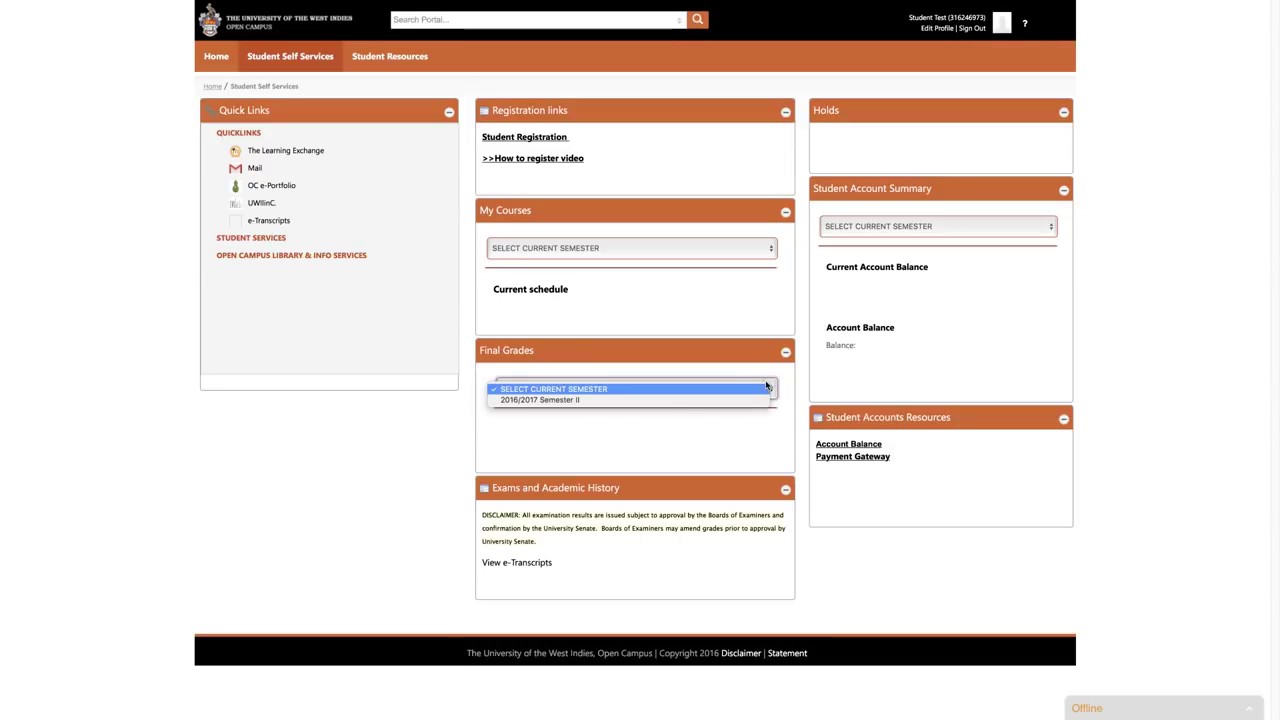Screen dimensions: 1280x720
Task: Click the Current schedule heading
Action: tap(530, 290)
